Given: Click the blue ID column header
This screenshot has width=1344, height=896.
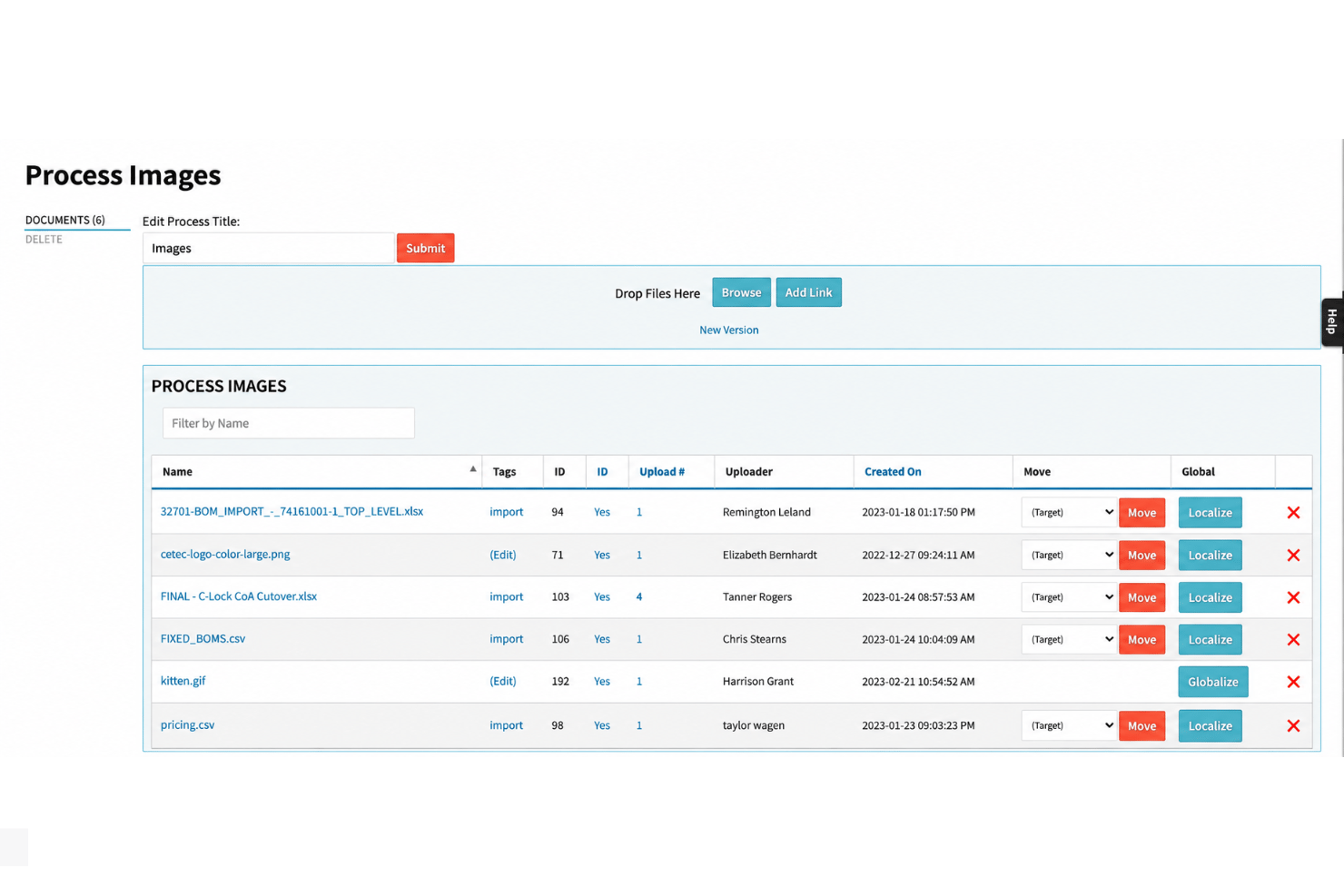Looking at the screenshot, I should (x=602, y=472).
